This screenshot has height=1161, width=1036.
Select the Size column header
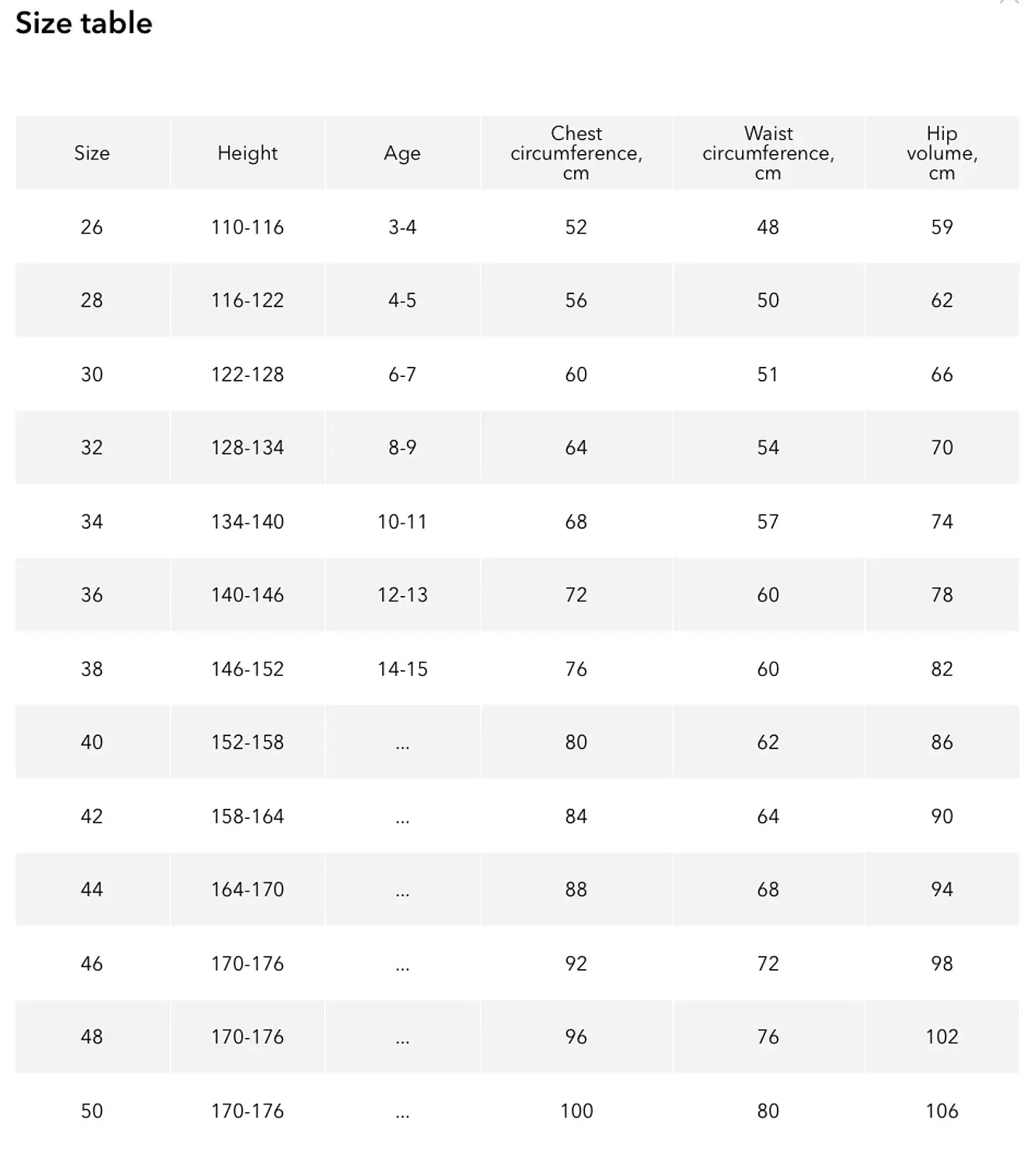[92, 152]
